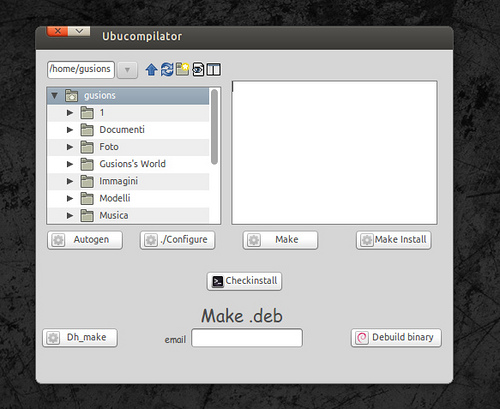Image resolution: width=500 pixels, height=409 pixels.
Task: Click the Debuild binary Debian swirl icon
Action: [362, 338]
